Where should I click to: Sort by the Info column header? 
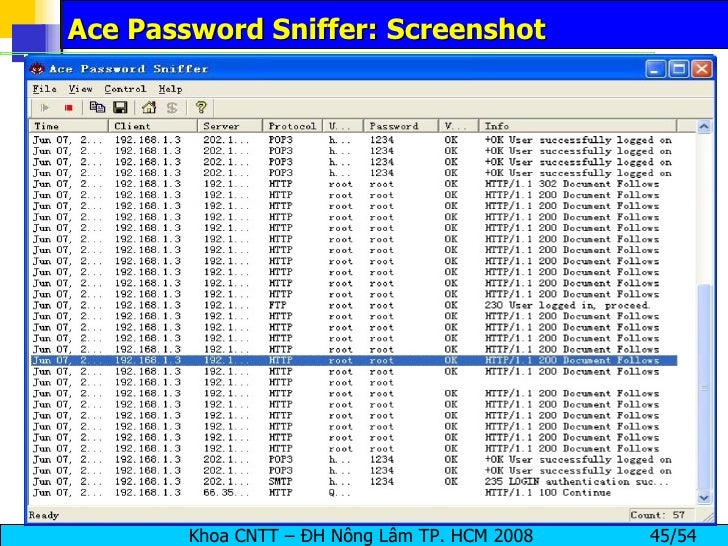coord(577,126)
